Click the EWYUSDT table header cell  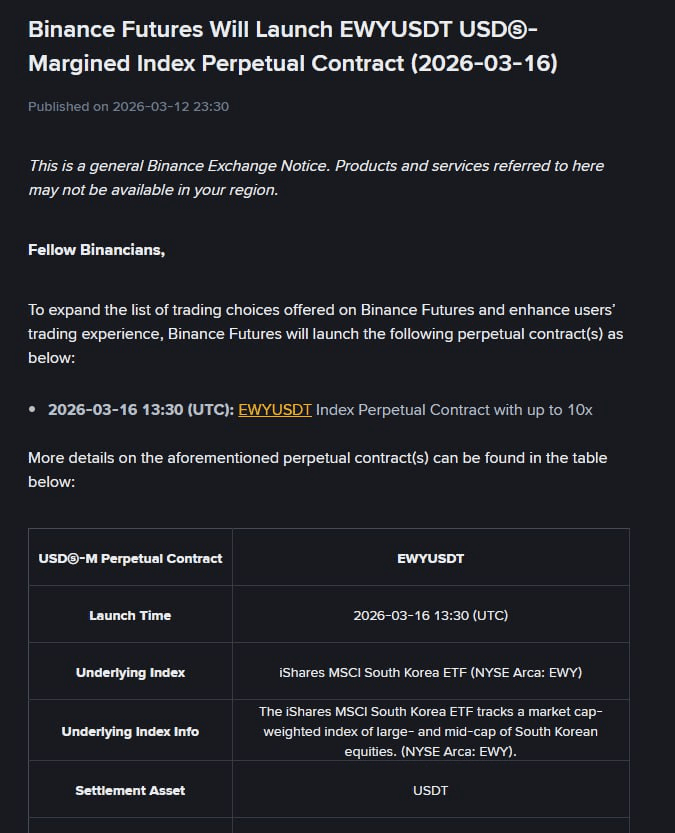pyautogui.click(x=430, y=558)
